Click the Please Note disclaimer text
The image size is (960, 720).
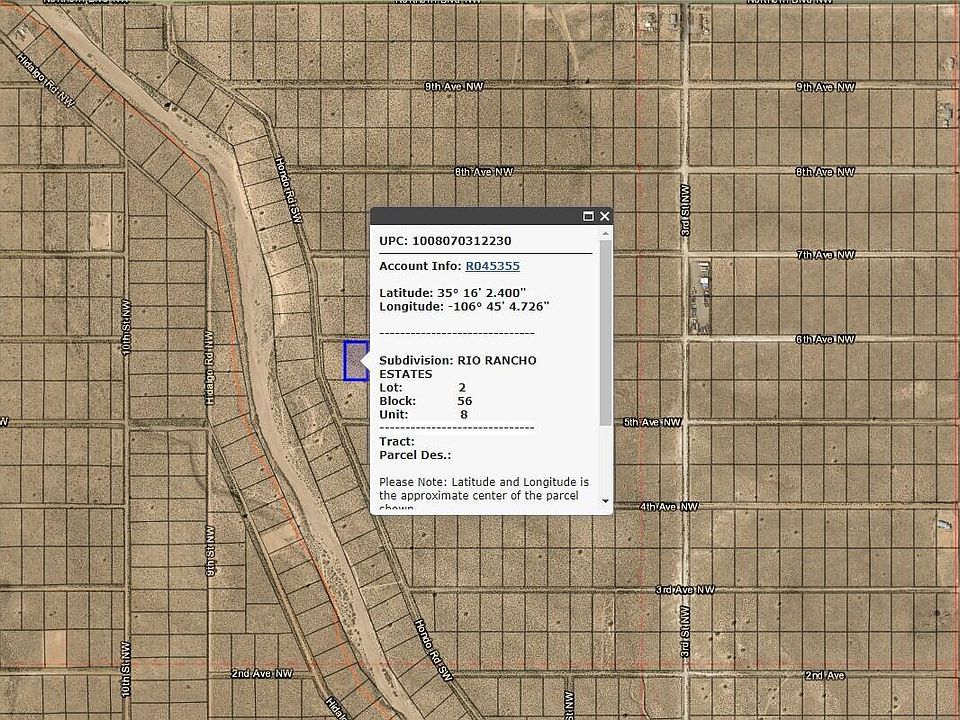484,489
